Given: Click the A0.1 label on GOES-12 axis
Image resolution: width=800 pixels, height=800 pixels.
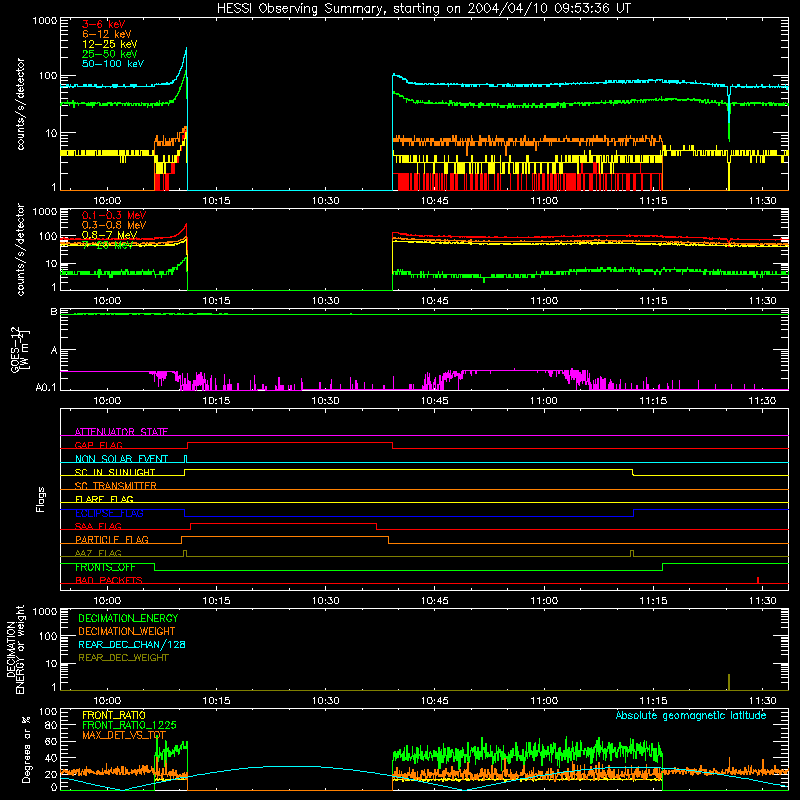Looking at the screenshot, I should pyautogui.click(x=46, y=387).
